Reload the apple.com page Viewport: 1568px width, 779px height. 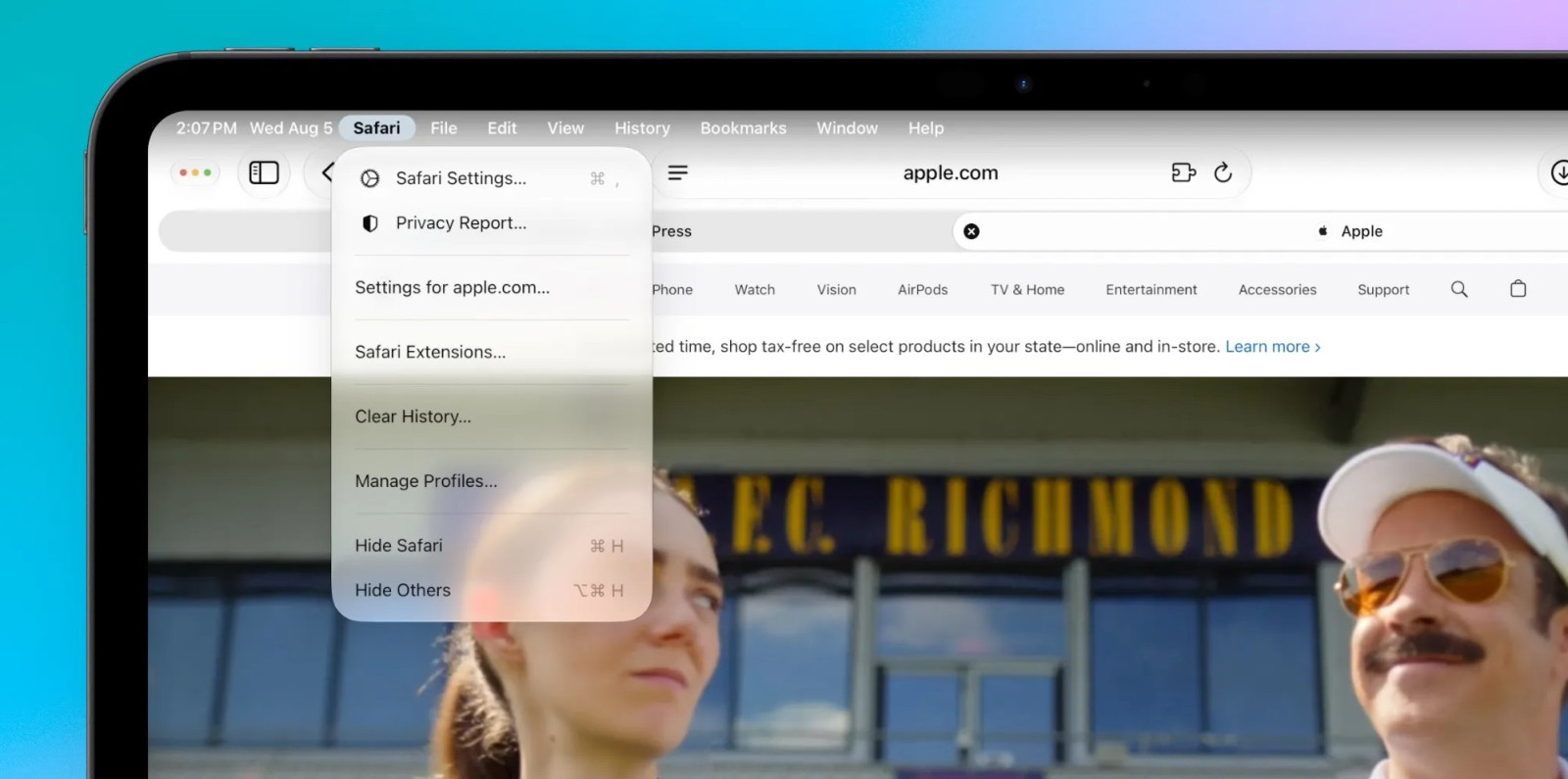pyautogui.click(x=1223, y=172)
